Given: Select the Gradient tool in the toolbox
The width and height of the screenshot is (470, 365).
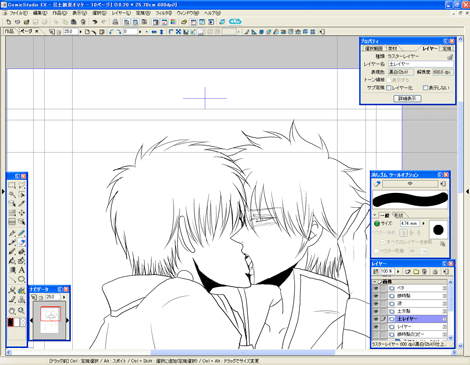Looking at the screenshot, I should click(x=12, y=270).
